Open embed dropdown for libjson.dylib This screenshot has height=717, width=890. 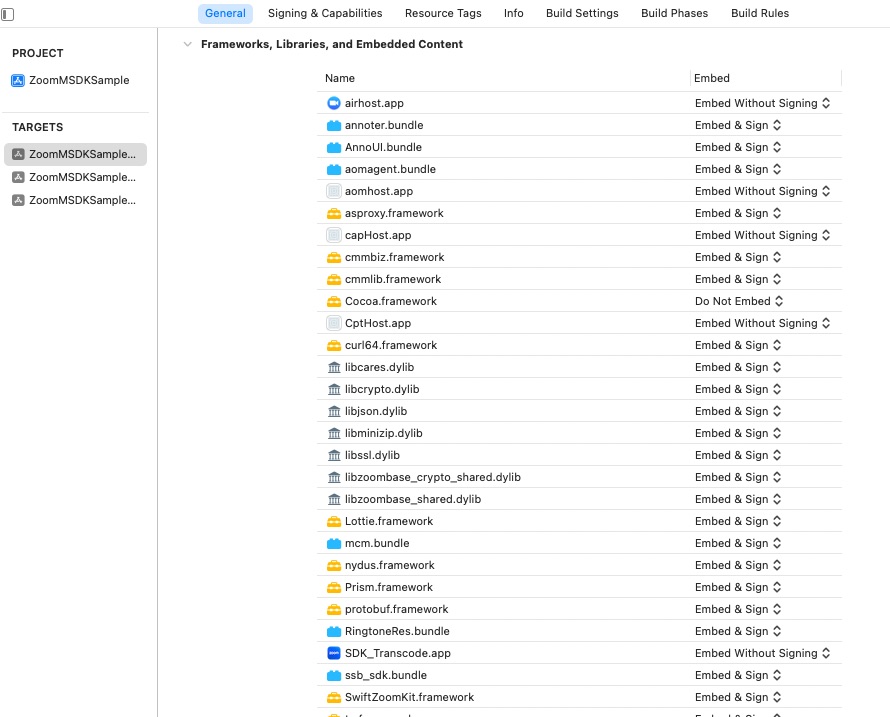(x=738, y=412)
